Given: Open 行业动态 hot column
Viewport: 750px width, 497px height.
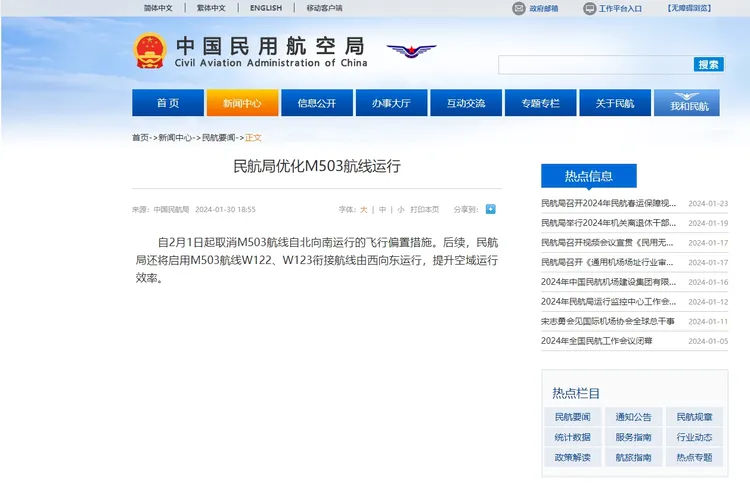Looking at the screenshot, I should (x=694, y=437).
